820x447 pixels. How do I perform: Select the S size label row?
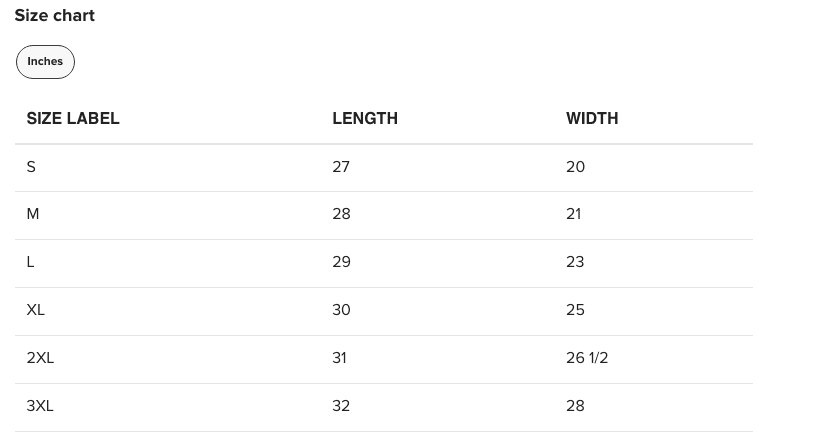tap(31, 167)
